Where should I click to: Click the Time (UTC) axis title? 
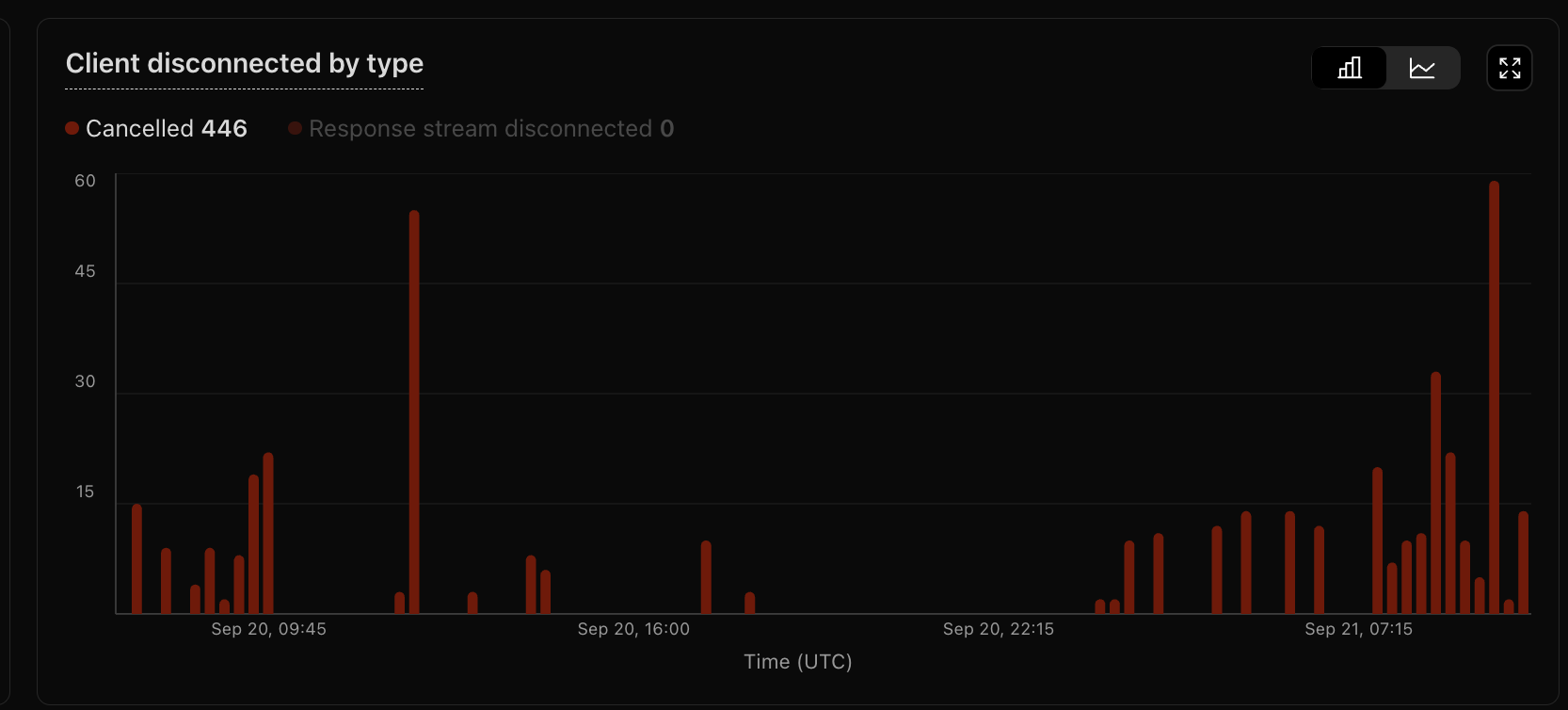[x=797, y=662]
